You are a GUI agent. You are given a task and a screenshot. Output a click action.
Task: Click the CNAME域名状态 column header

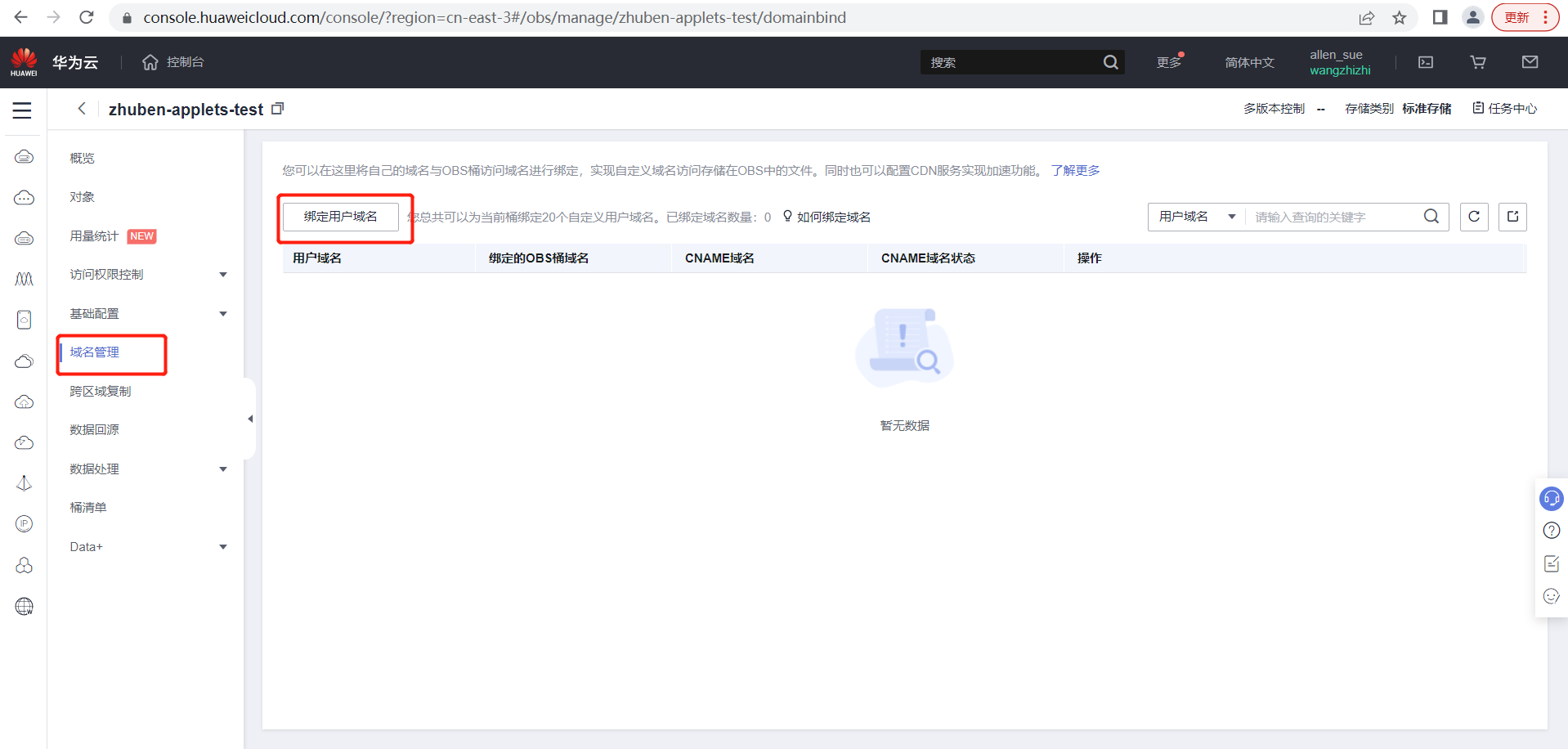click(928, 258)
